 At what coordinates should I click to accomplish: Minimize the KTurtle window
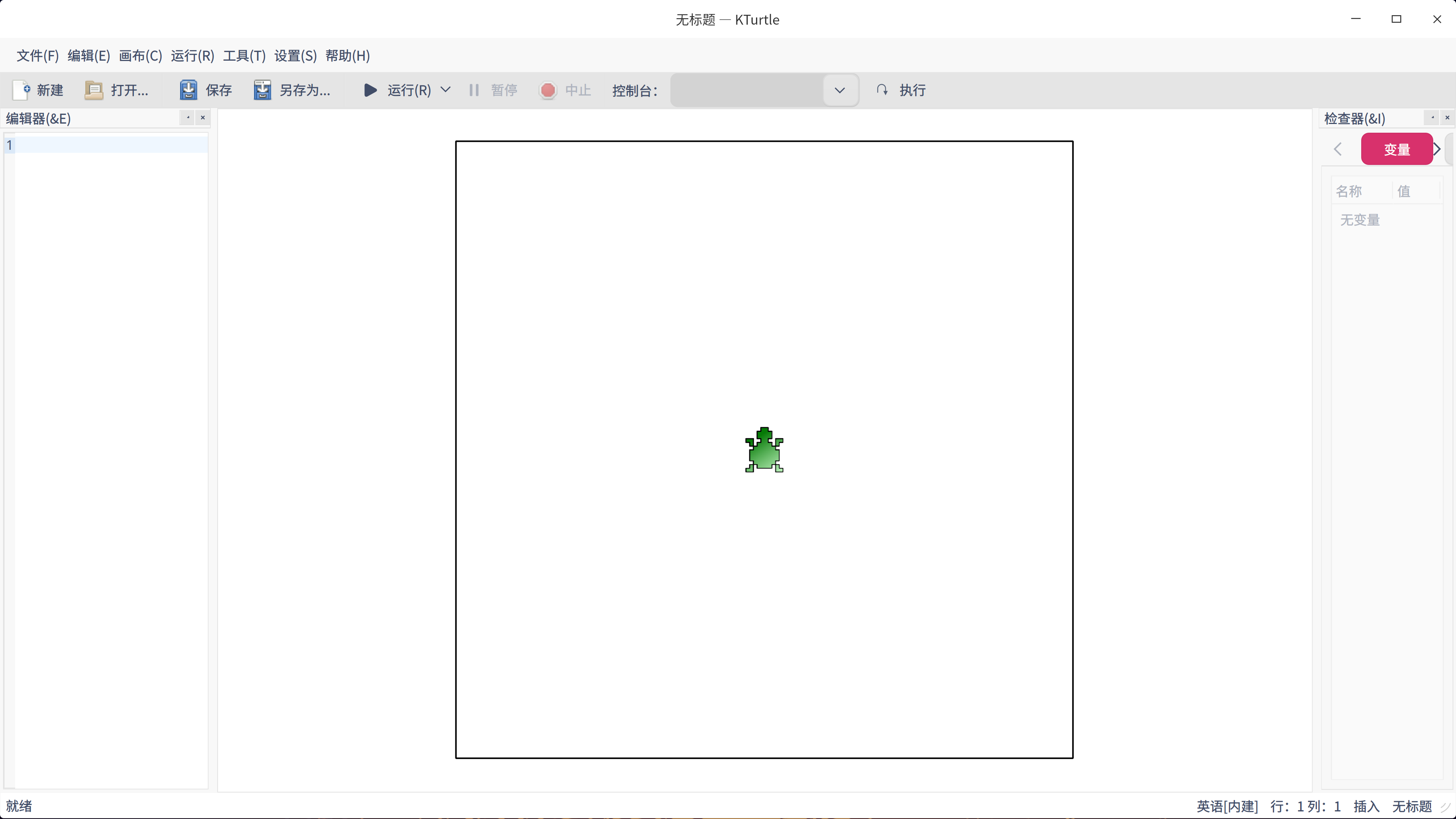pyautogui.click(x=1356, y=19)
